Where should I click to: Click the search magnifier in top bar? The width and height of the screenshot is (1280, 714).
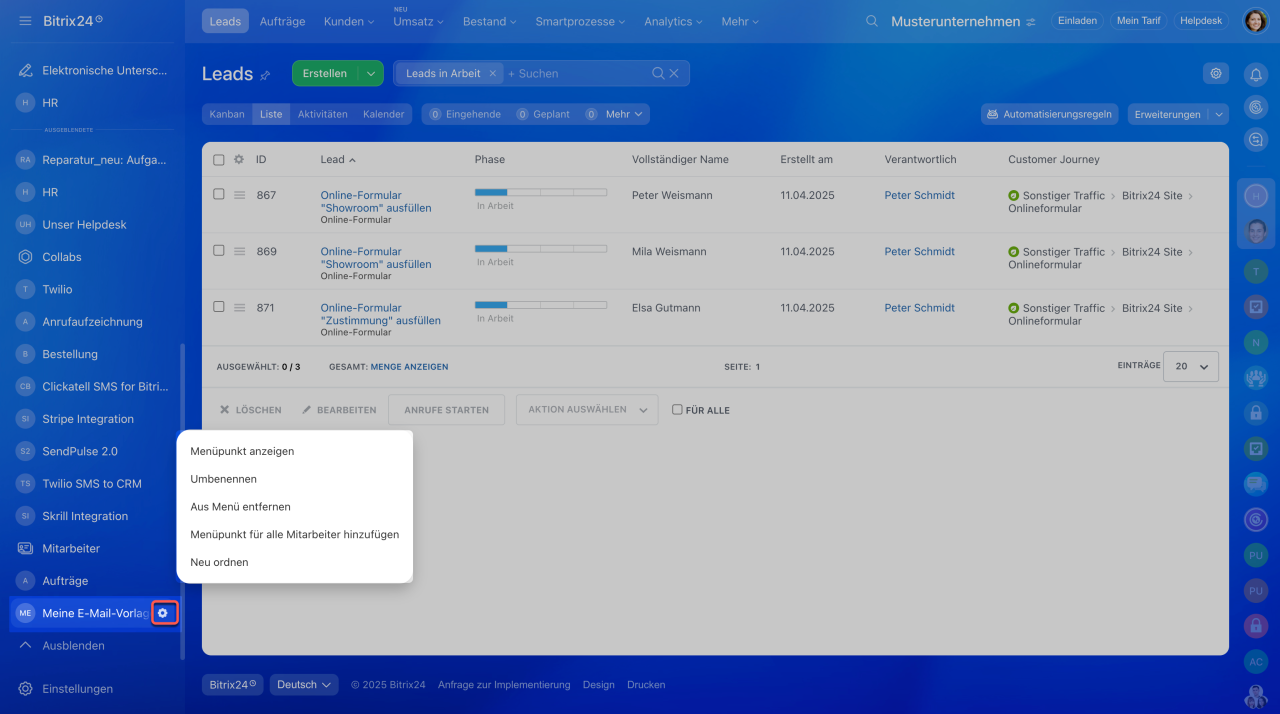pos(872,21)
